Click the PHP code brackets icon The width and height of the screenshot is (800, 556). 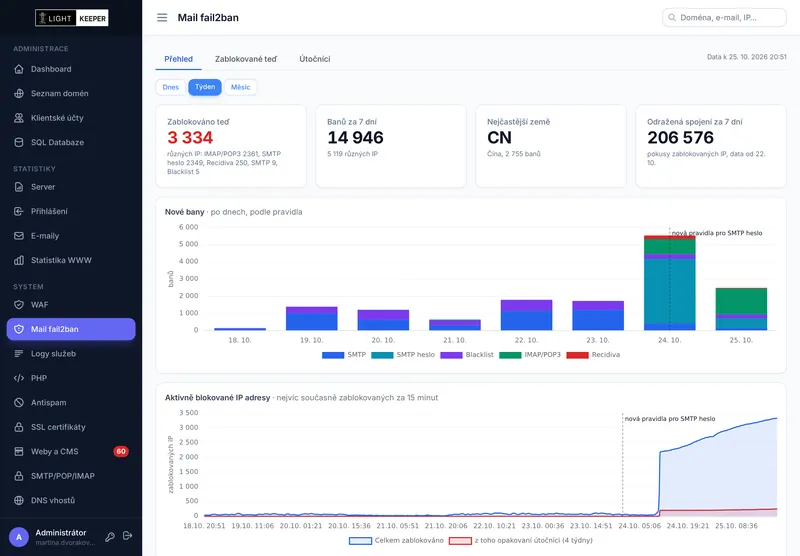19,378
